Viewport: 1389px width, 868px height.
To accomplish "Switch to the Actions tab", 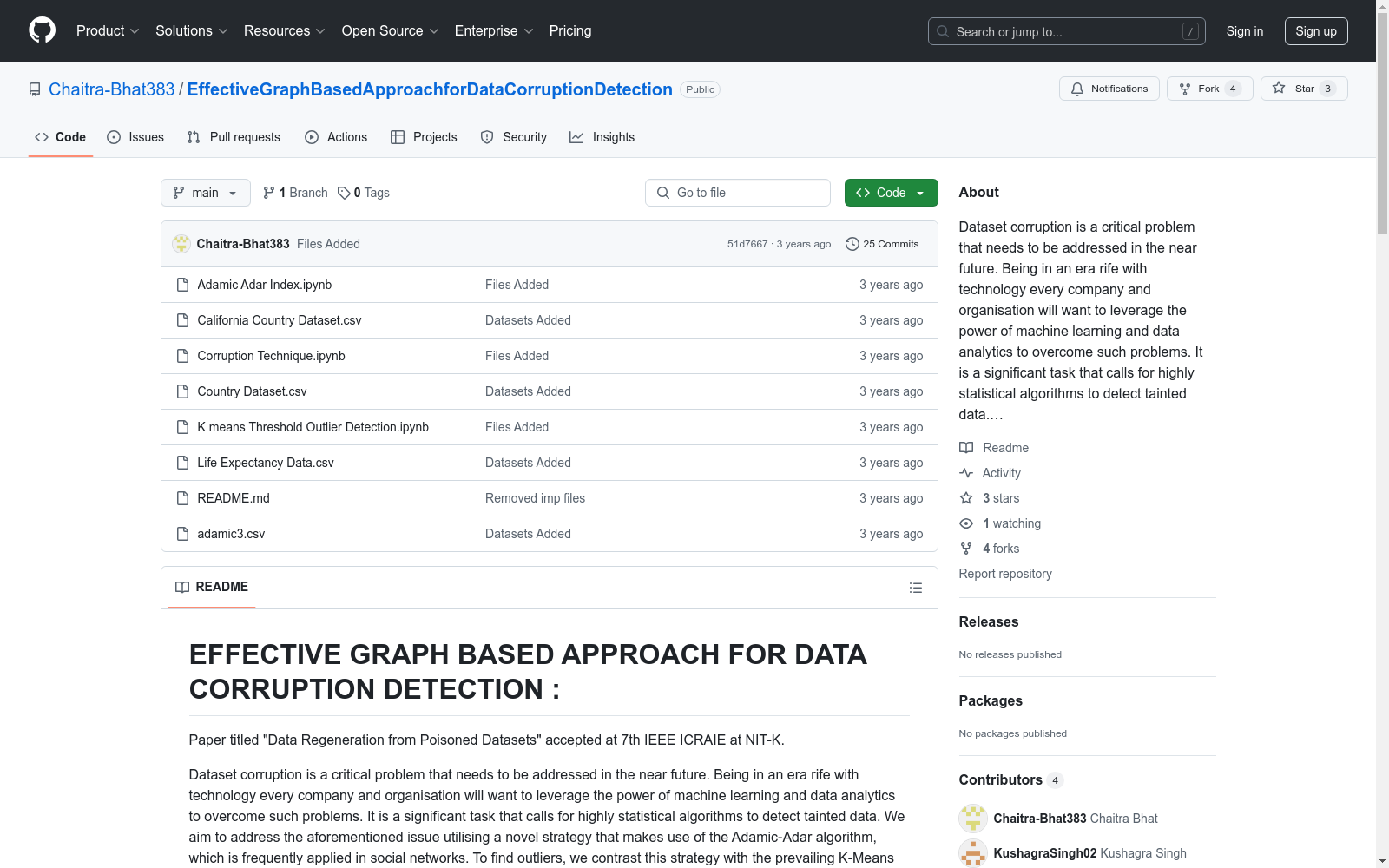I will (x=336, y=137).
